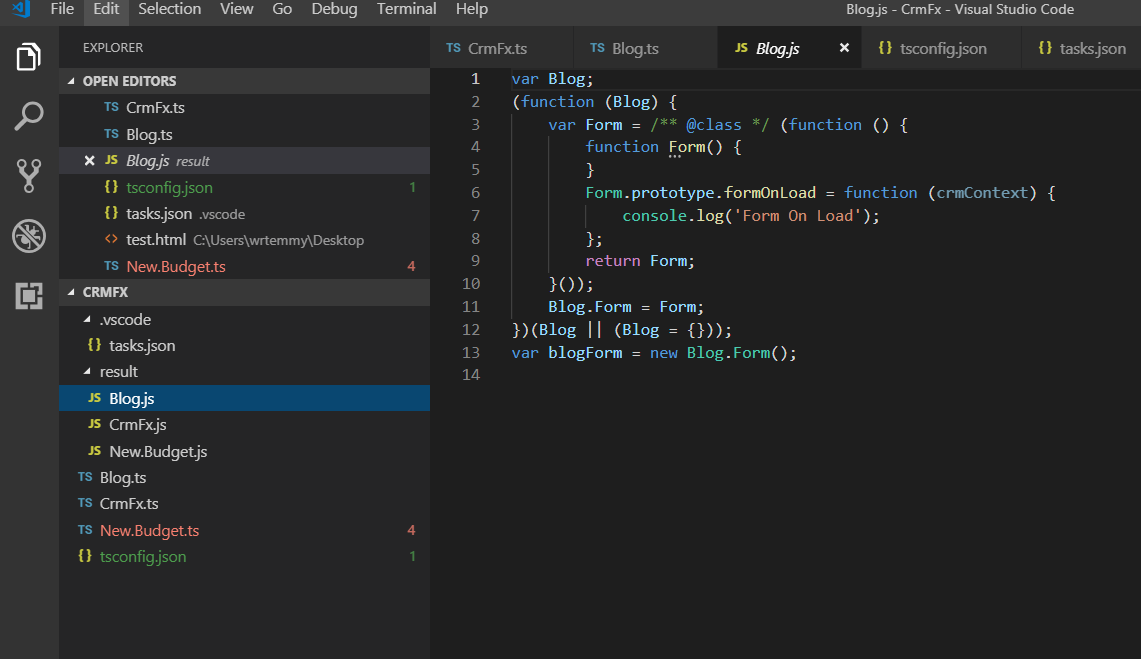The image size is (1141, 659).
Task: Open the Explorer view in activity bar
Action: pyautogui.click(x=28, y=57)
